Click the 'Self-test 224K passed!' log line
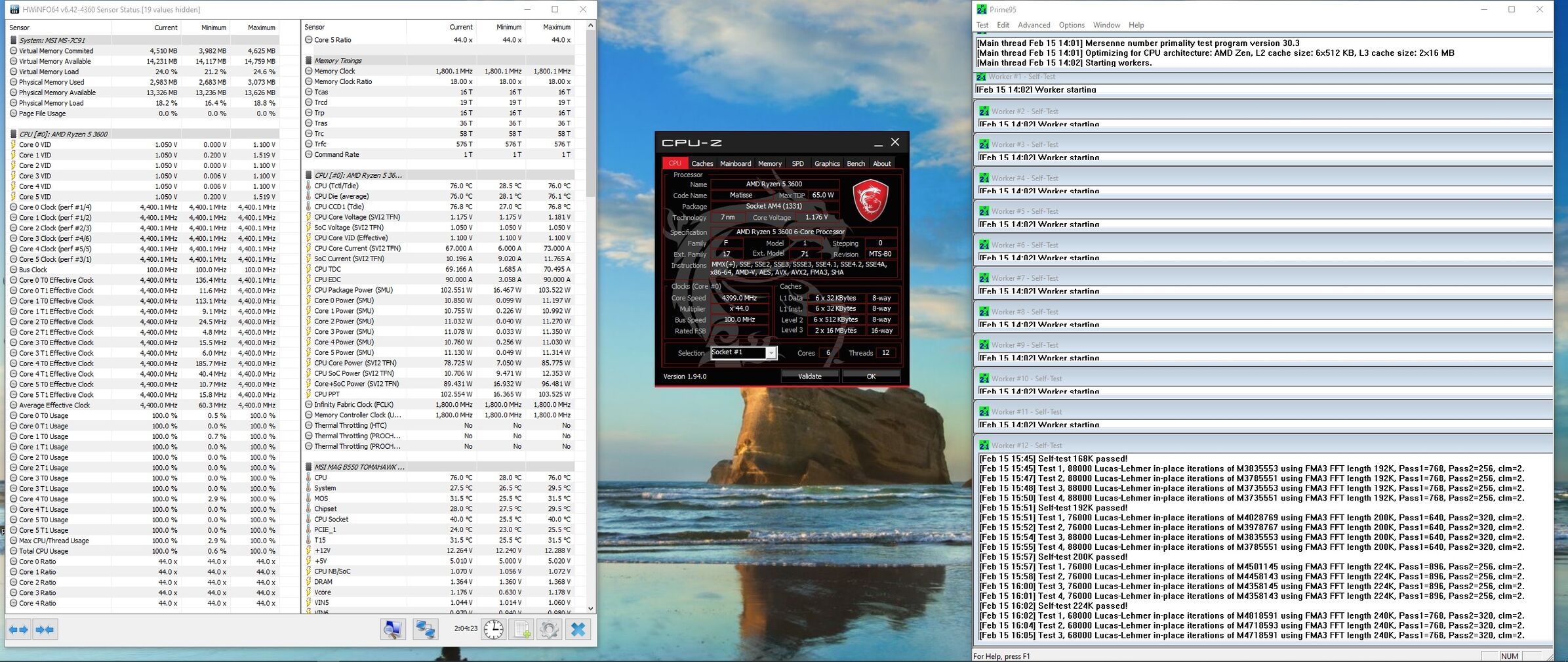Image resolution: width=1568 pixels, height=662 pixels. pyautogui.click(x=1053, y=606)
